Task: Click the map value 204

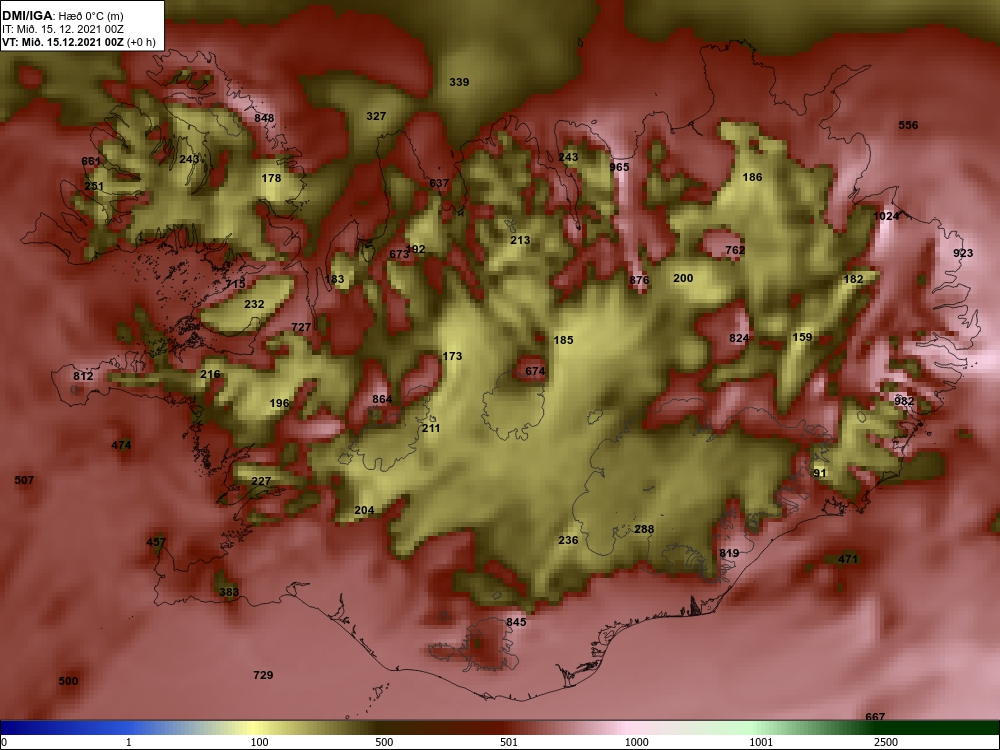Action: (x=364, y=510)
